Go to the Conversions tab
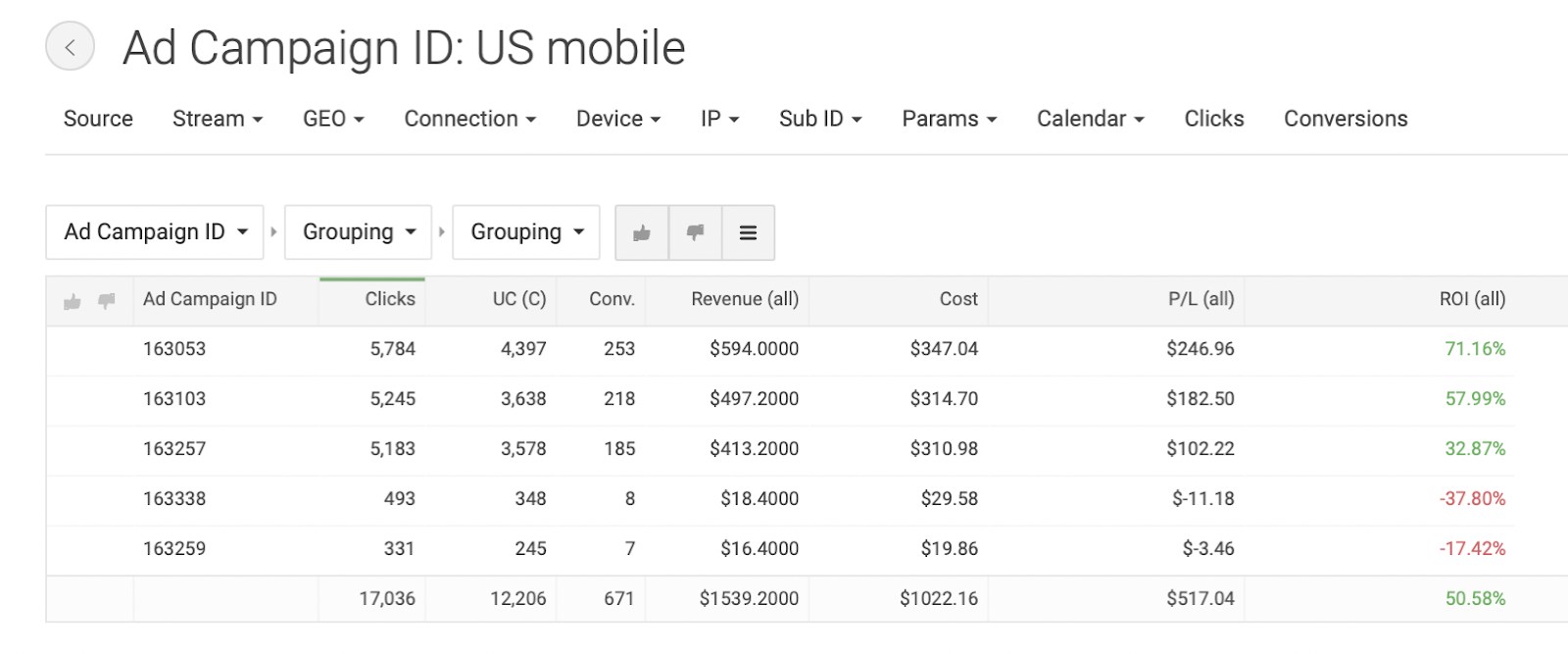 [x=1346, y=119]
